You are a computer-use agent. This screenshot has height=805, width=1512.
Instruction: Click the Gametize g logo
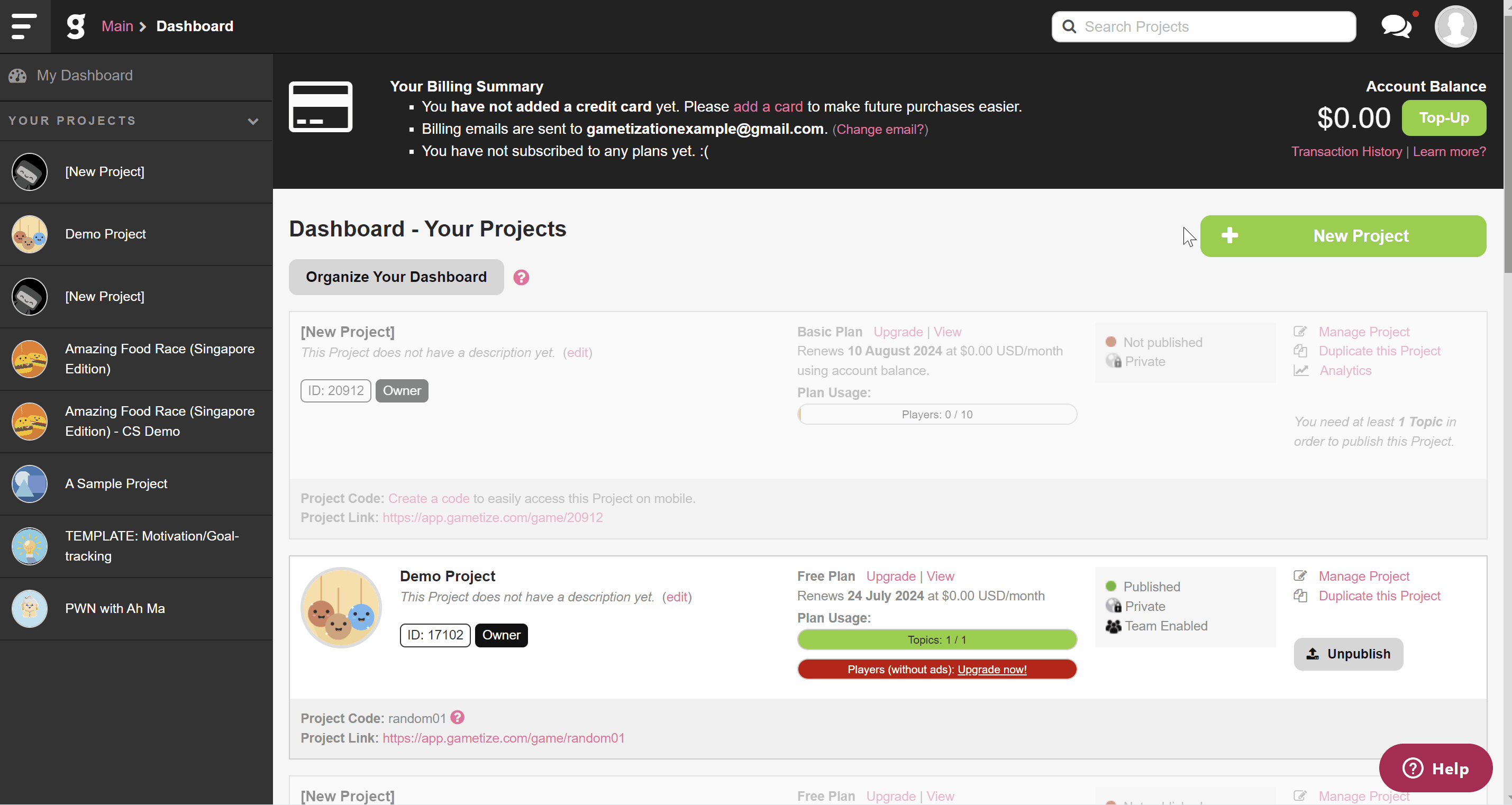point(76,26)
